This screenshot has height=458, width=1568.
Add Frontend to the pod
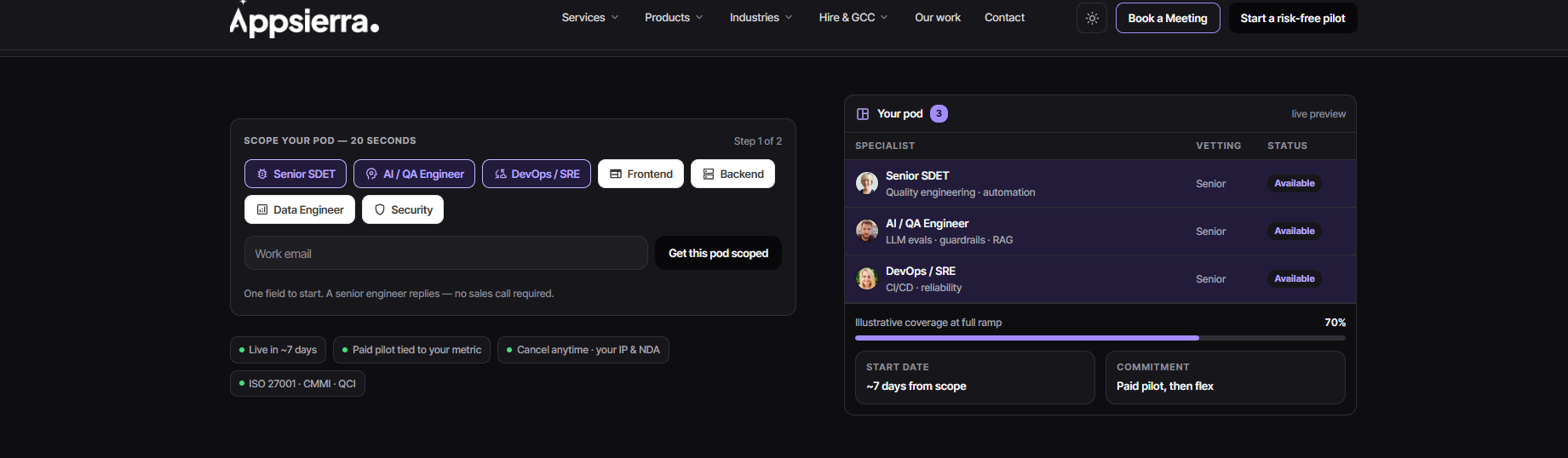tap(640, 174)
